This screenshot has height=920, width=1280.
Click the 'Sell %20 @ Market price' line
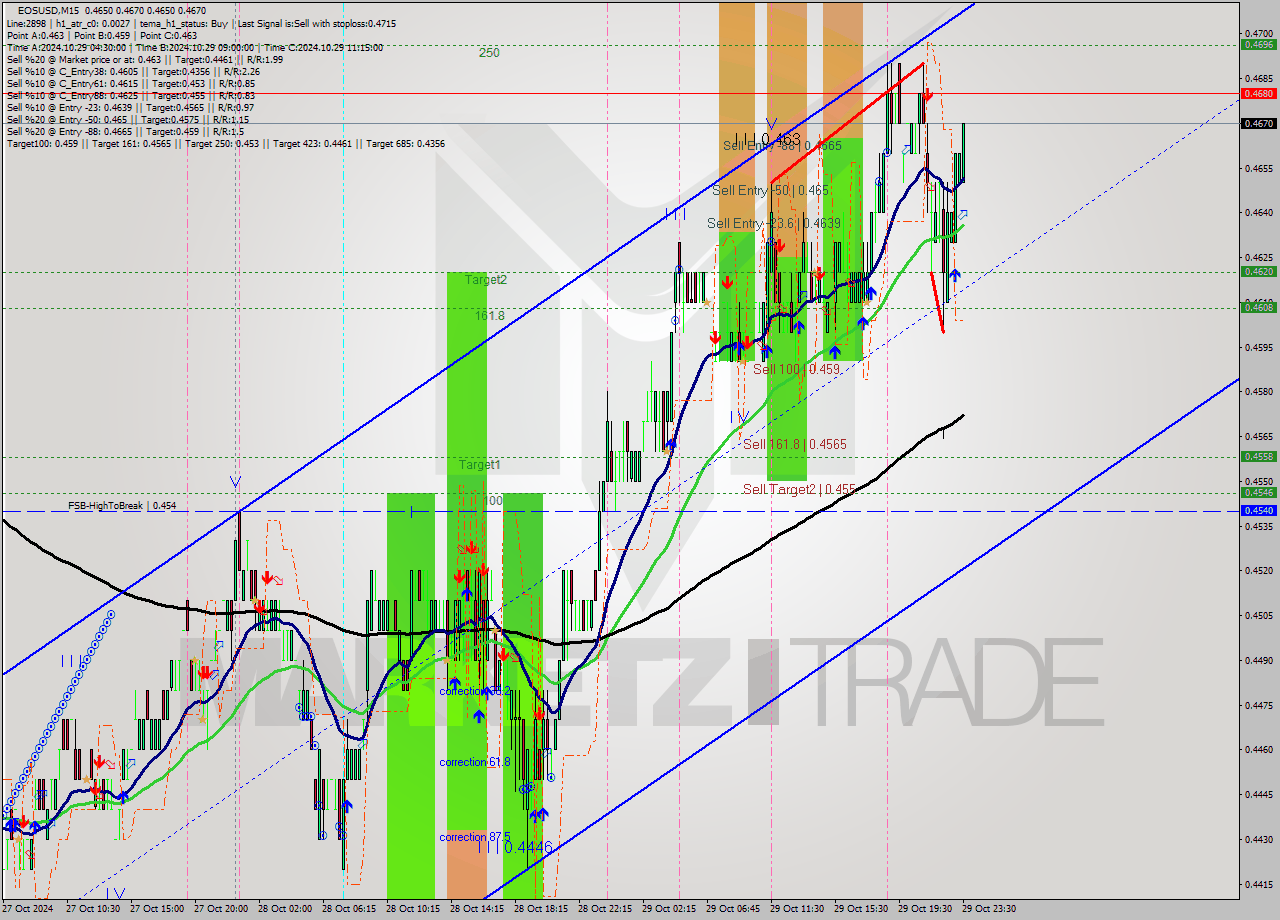pos(145,60)
